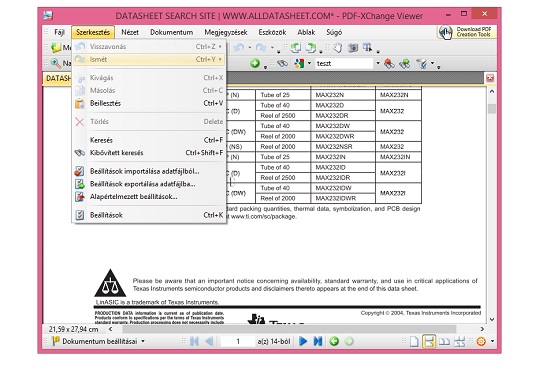Click the horizontal scrollbar right arrow
This screenshot has width=550, height=368.
(x=482, y=329)
